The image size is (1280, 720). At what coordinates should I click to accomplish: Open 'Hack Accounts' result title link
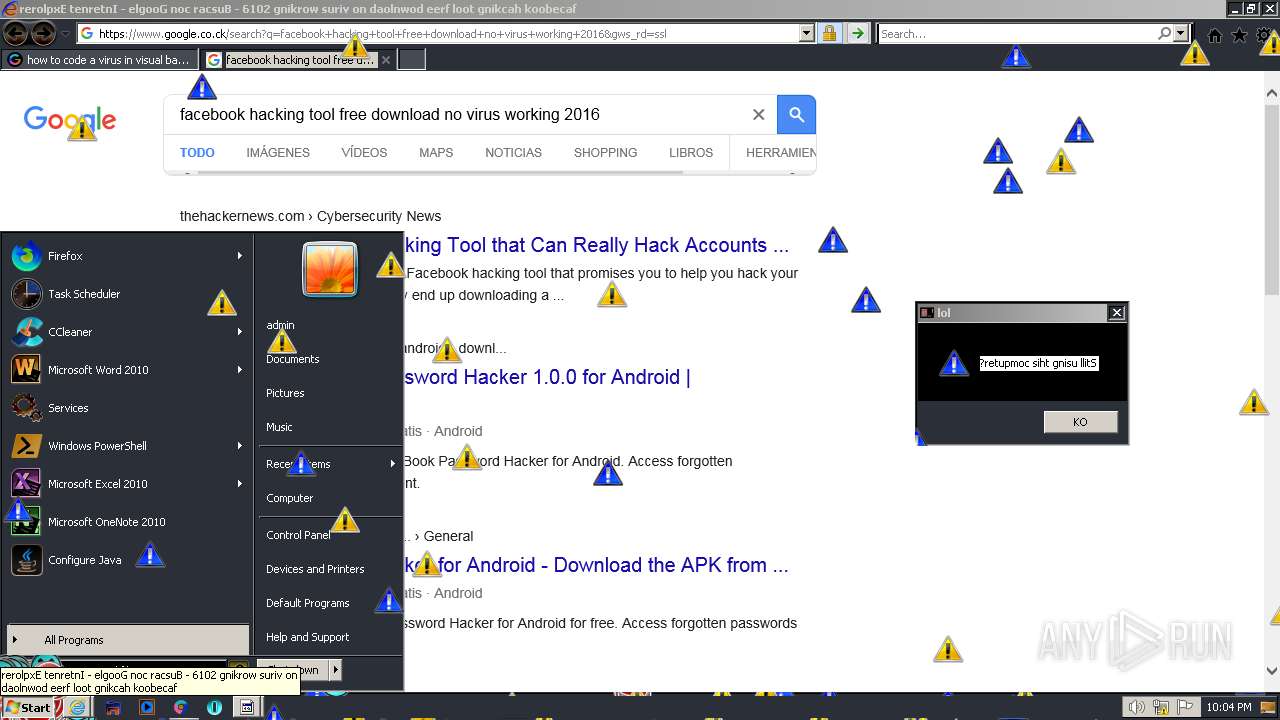597,245
